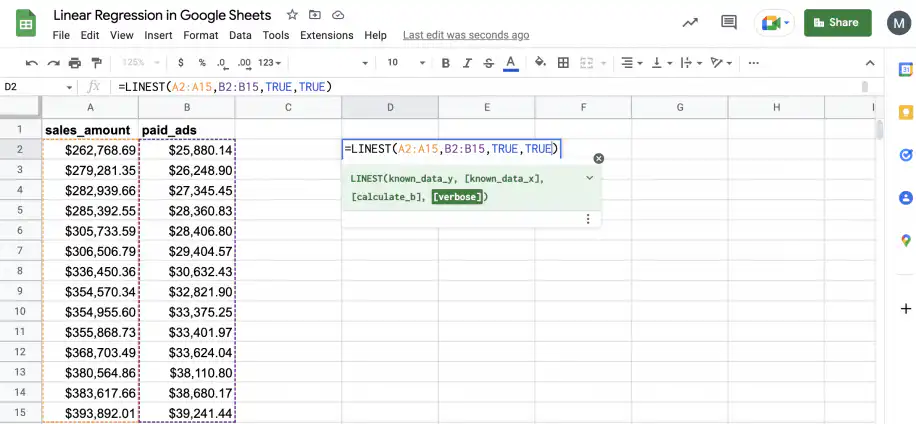The image size is (916, 424).
Task: Open Google Maps side panel
Action: click(x=905, y=240)
